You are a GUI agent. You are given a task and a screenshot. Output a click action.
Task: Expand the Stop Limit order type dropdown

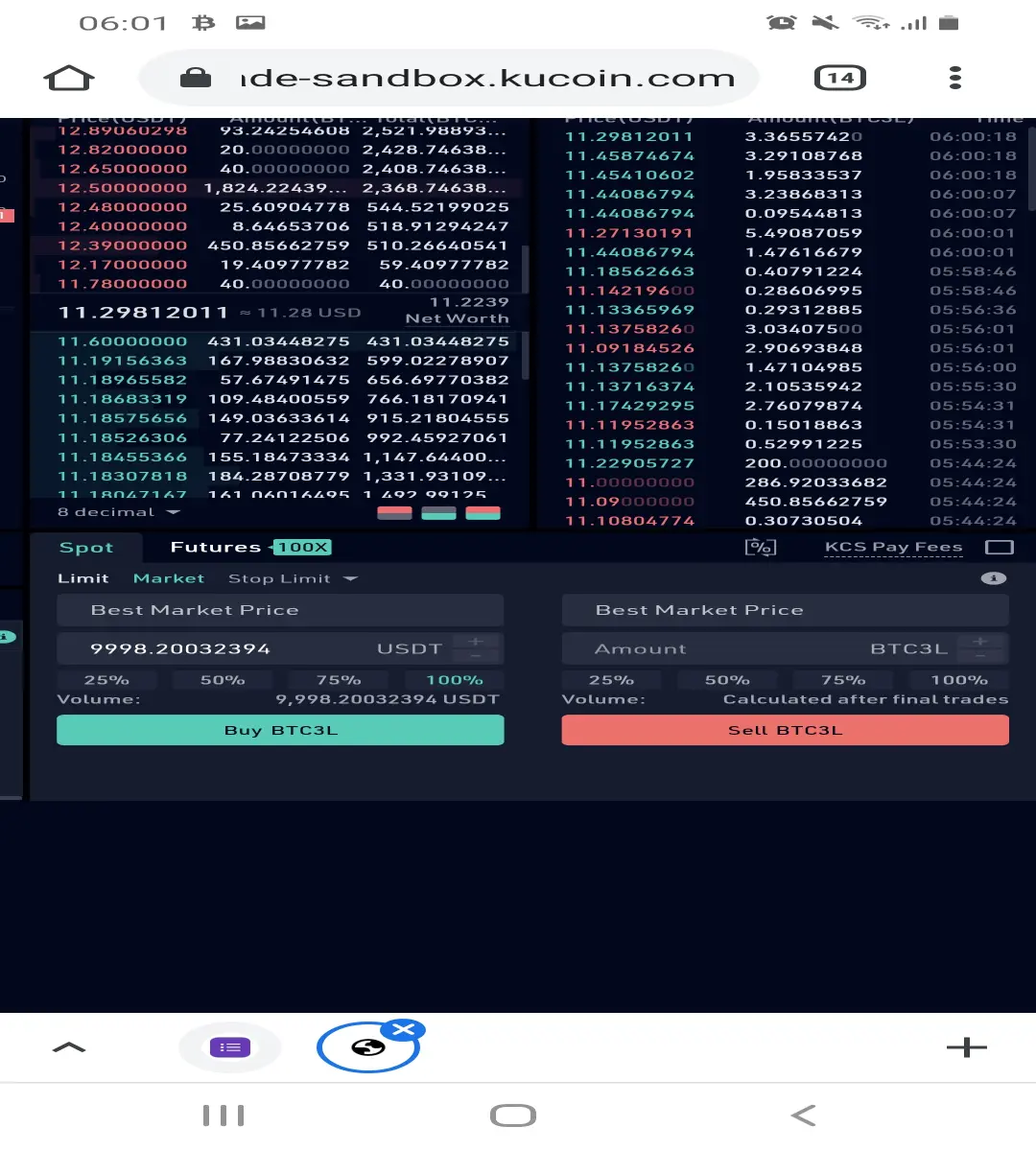pos(293,578)
